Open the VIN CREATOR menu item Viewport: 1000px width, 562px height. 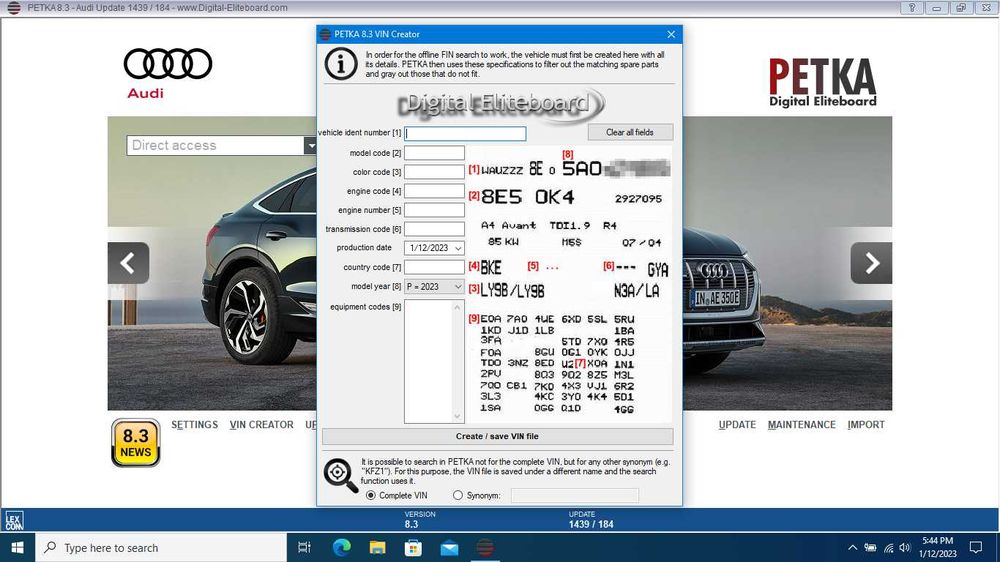(261, 425)
